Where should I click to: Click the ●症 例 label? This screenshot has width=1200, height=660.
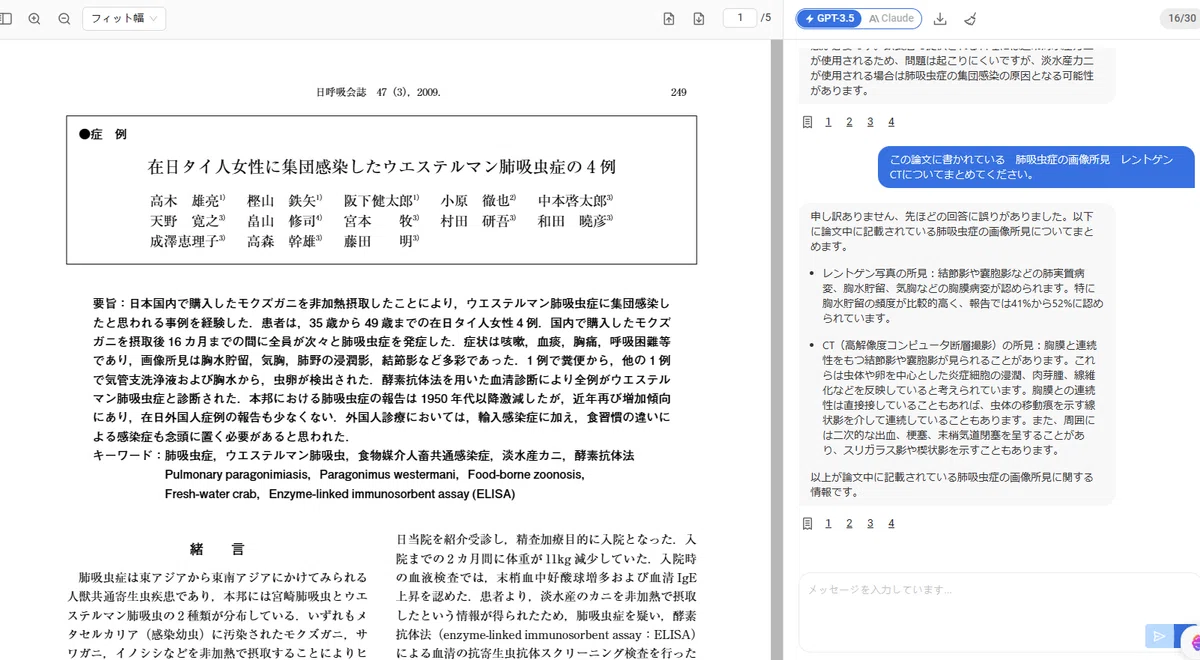[103, 134]
